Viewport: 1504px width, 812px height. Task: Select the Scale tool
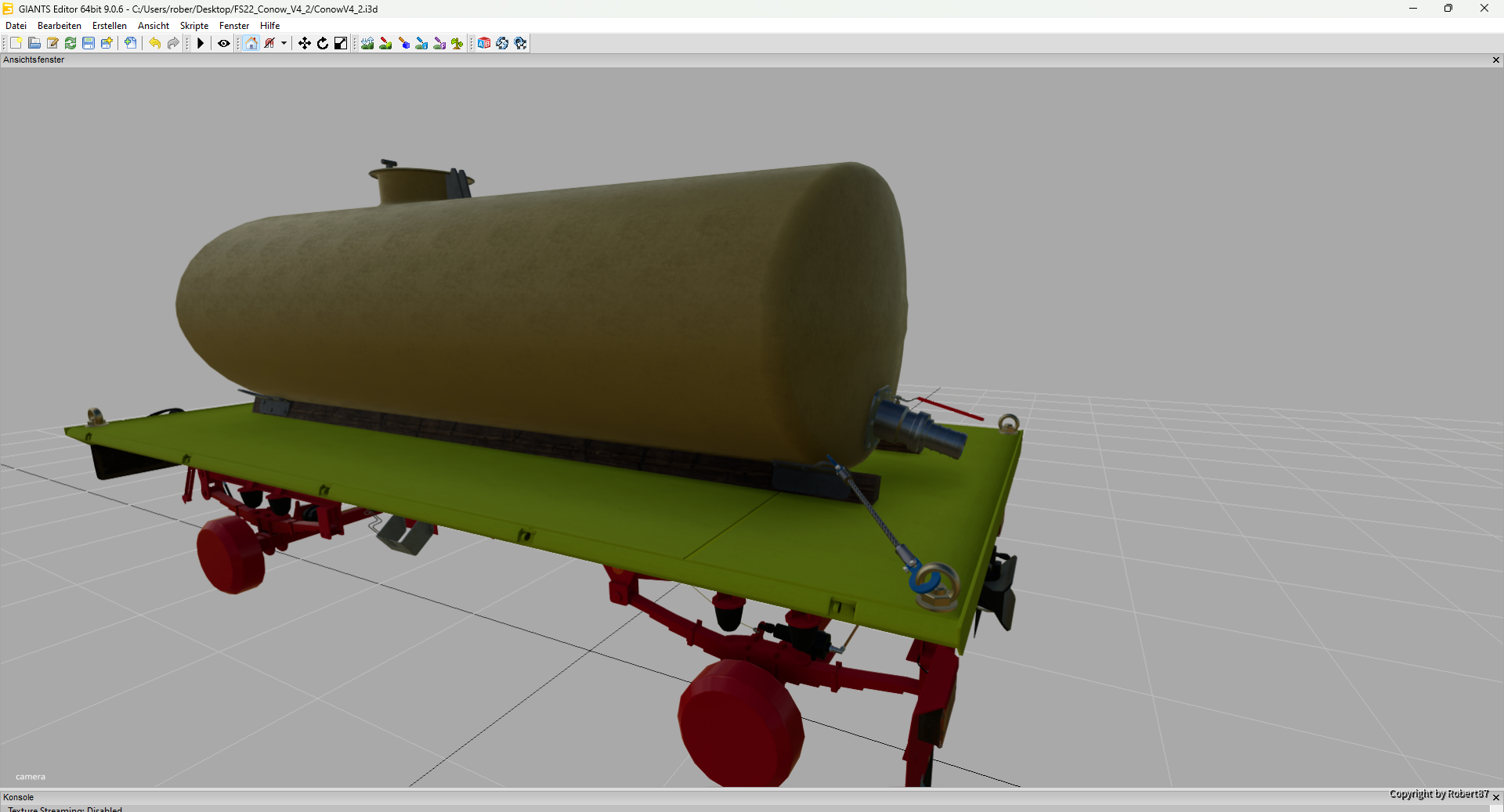click(x=341, y=43)
